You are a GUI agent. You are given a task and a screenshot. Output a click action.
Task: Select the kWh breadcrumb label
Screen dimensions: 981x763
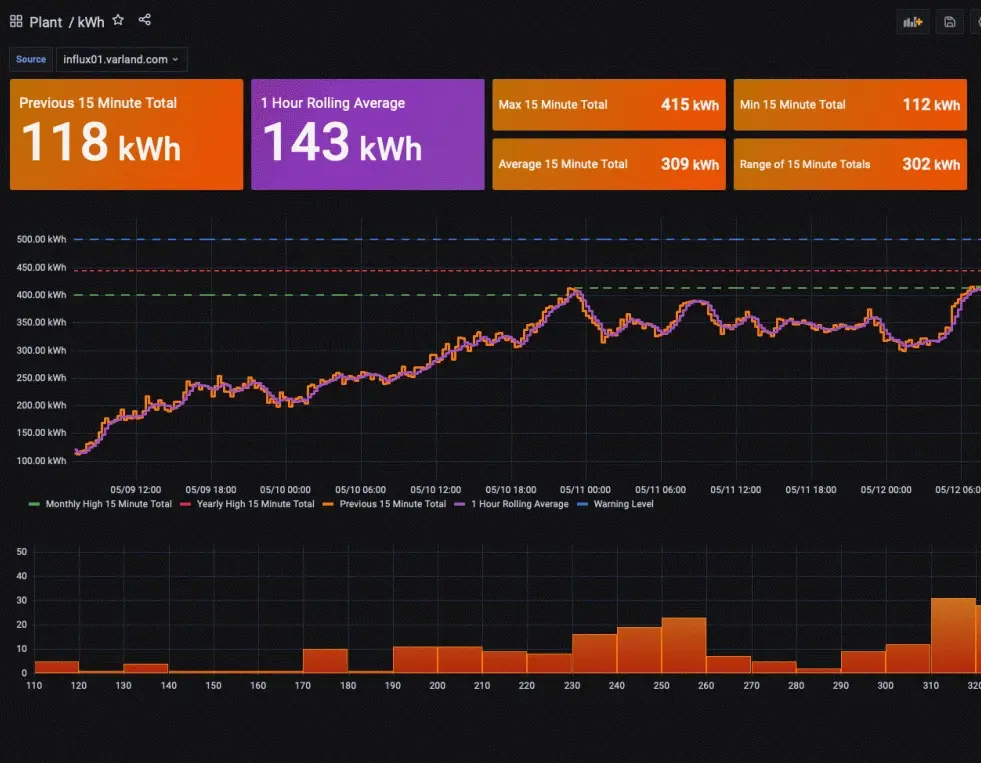click(89, 22)
